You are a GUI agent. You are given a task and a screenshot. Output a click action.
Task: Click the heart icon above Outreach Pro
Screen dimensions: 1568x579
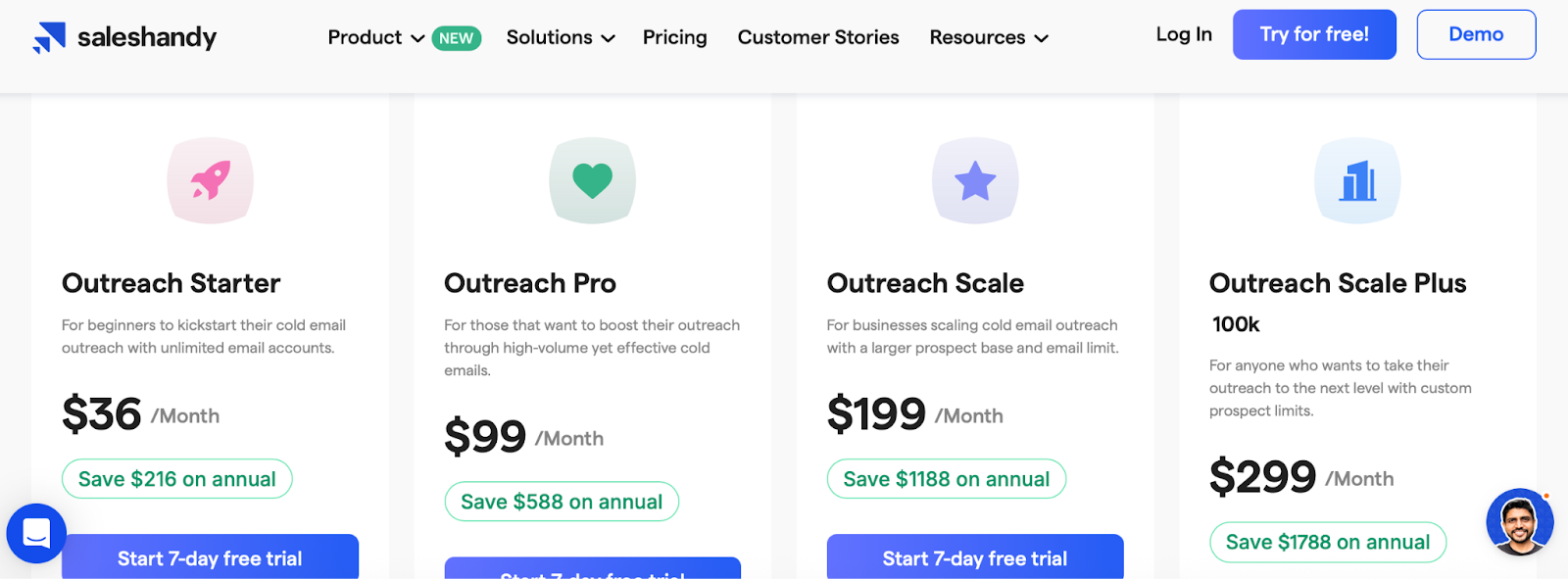(x=592, y=180)
